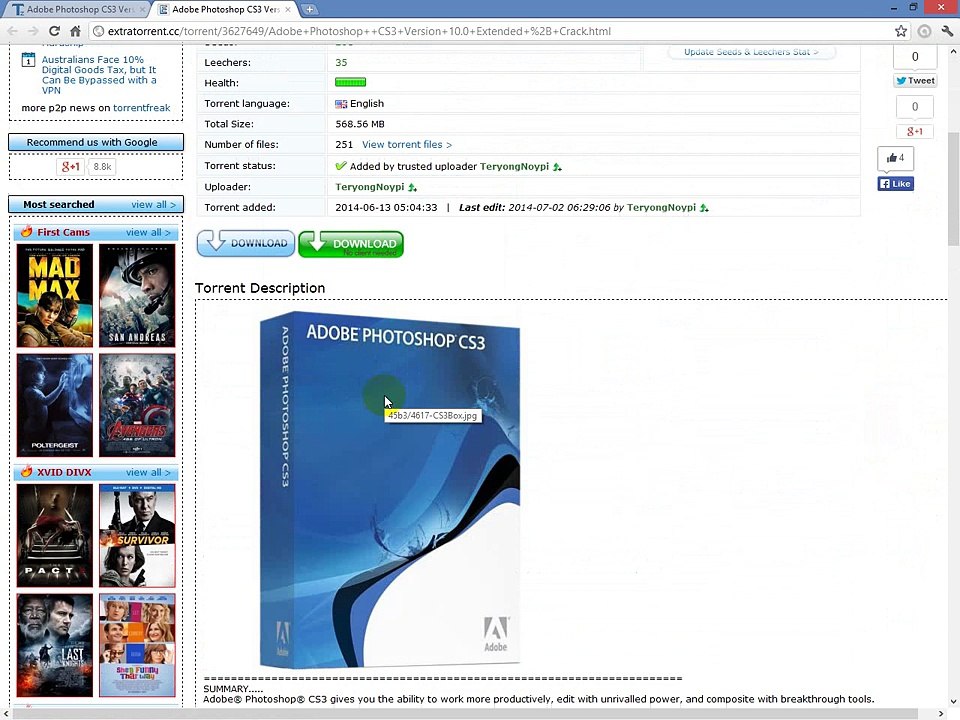Select second Adobe Photoshop CS3 tab
Screen dimensions: 960x720
point(225,9)
